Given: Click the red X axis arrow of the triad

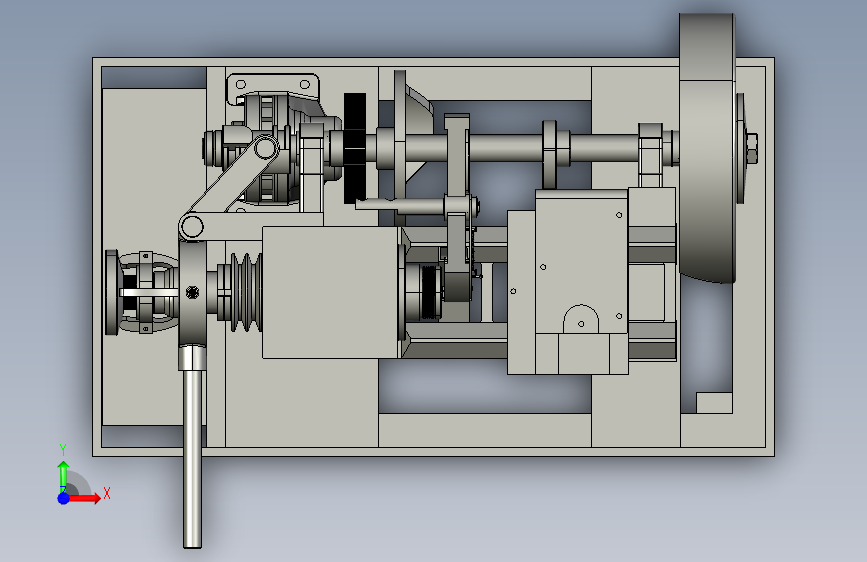Looking at the screenshot, I should (x=84, y=498).
